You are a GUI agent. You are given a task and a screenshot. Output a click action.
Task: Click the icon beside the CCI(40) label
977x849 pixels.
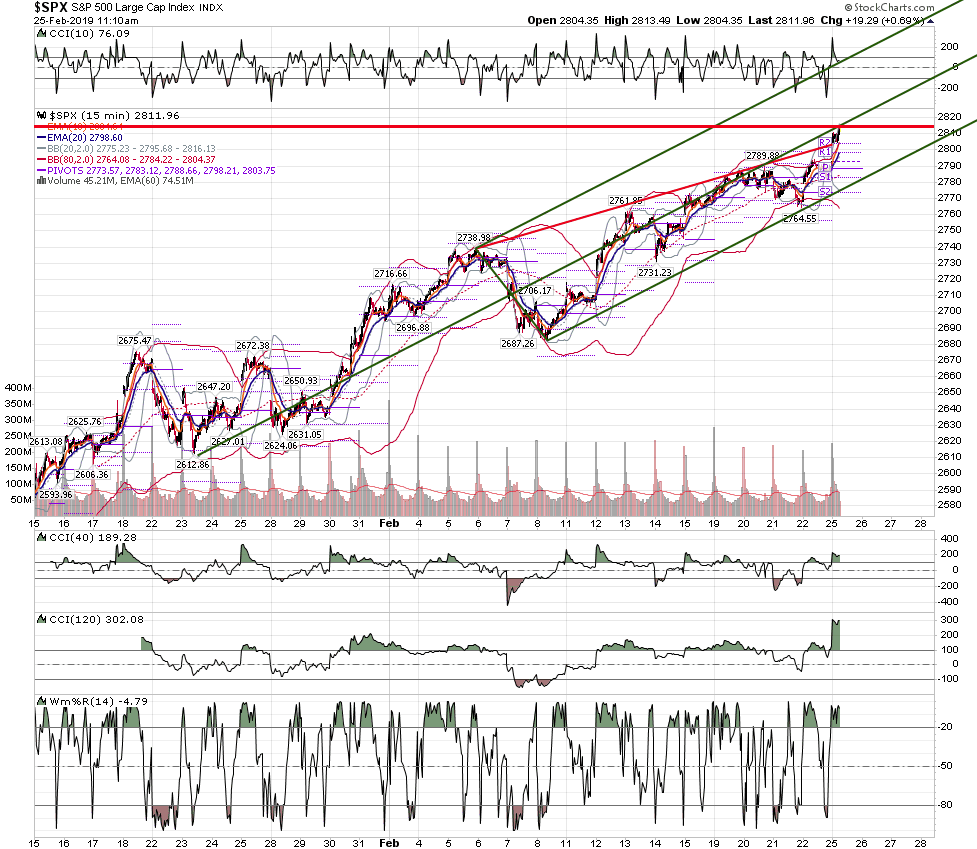click(42, 537)
